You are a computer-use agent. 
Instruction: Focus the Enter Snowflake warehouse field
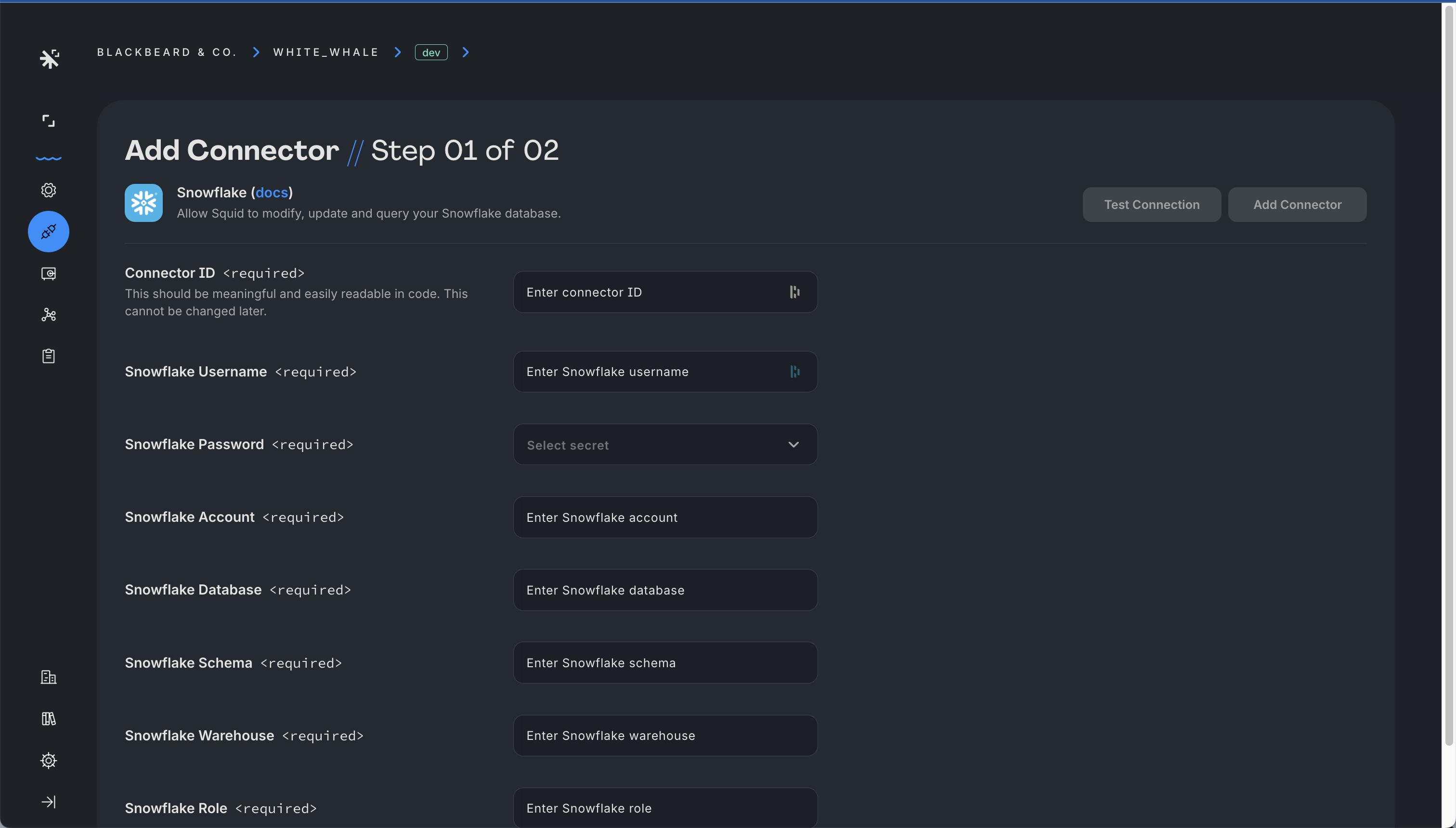click(x=665, y=735)
